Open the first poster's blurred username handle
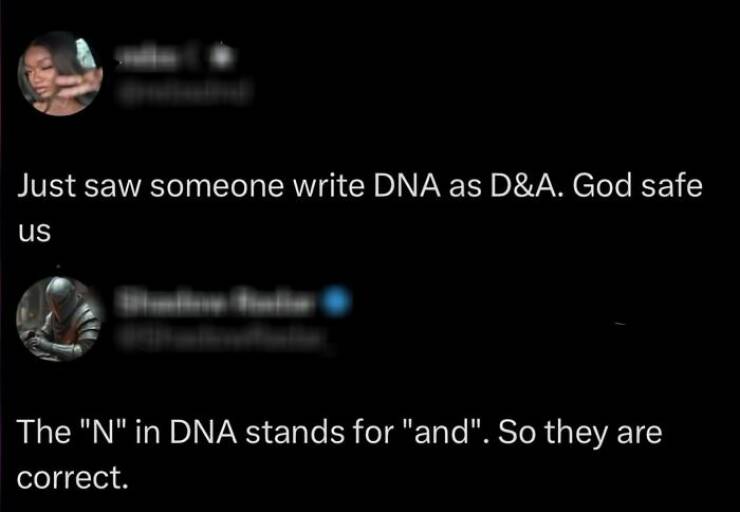740x512 pixels. coord(183,91)
